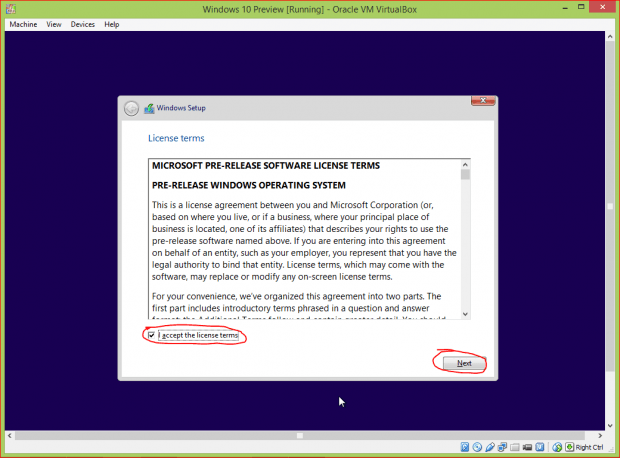Click the VM vertical scrollbar thumb
The width and height of the screenshot is (620, 458).
point(610,206)
